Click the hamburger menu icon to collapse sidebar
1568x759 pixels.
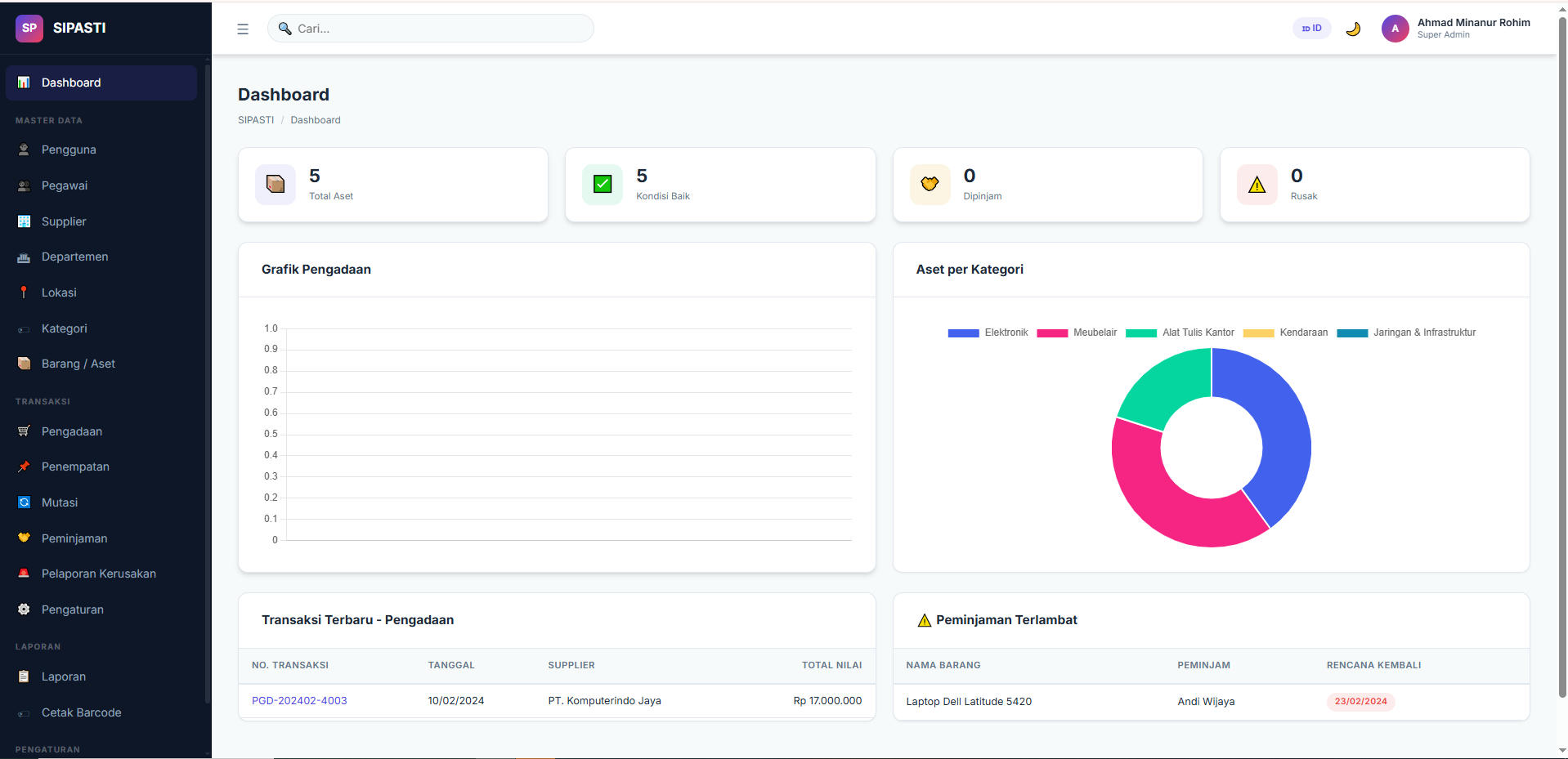click(x=243, y=29)
